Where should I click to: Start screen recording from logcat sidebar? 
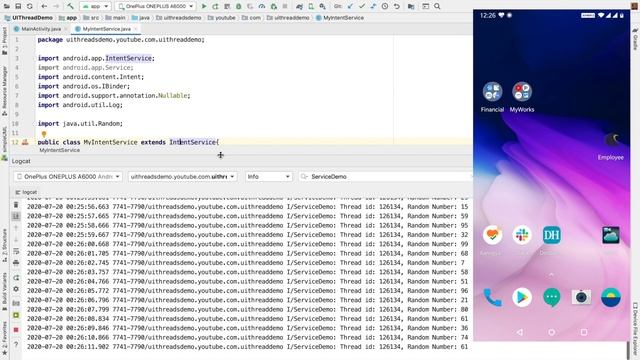pos(16,315)
